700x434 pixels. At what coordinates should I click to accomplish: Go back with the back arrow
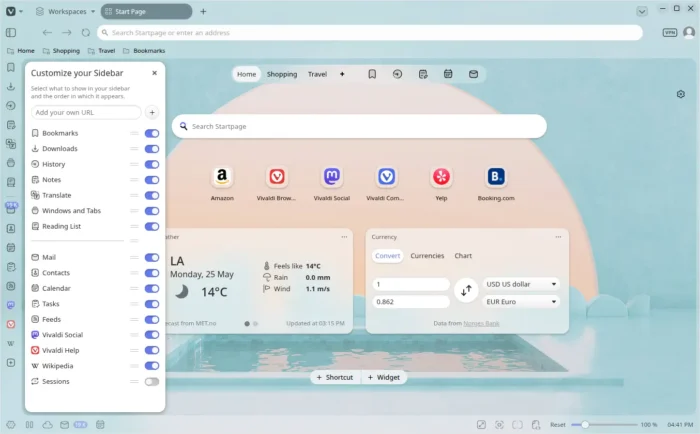pos(47,33)
